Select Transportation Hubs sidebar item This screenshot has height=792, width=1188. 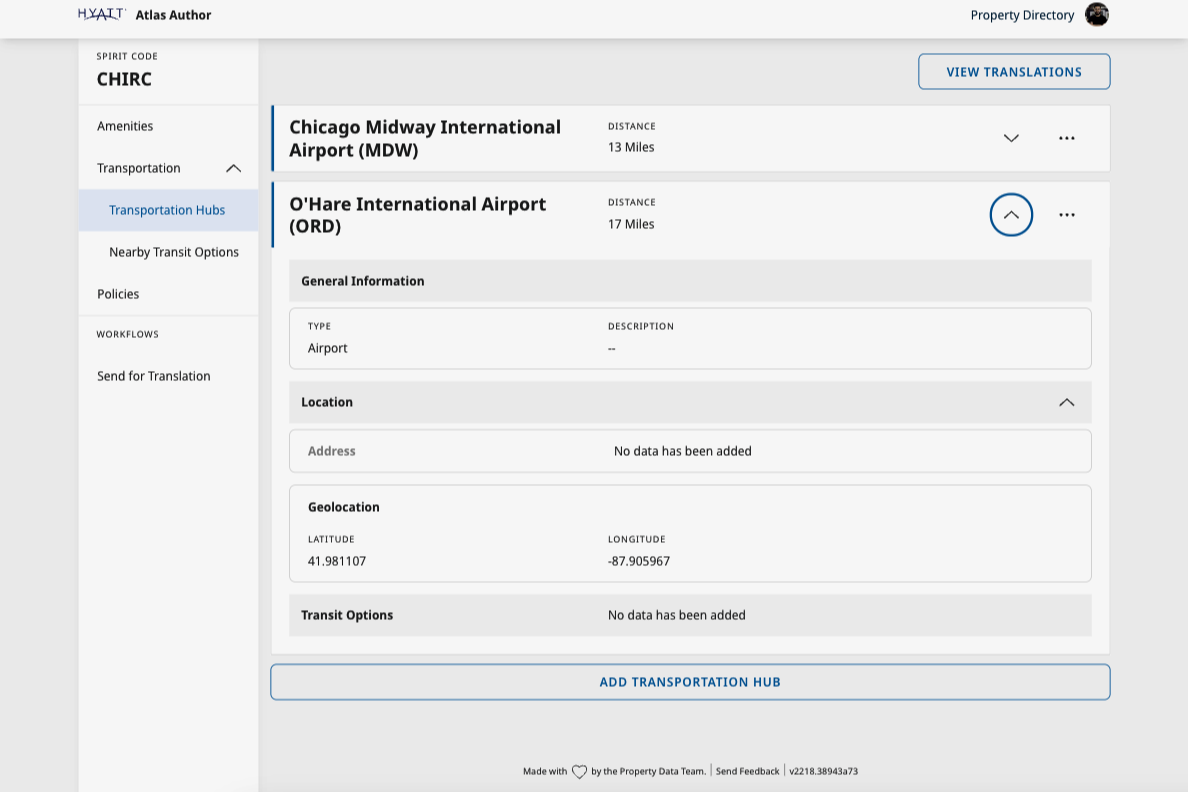pyautogui.click(x=167, y=210)
